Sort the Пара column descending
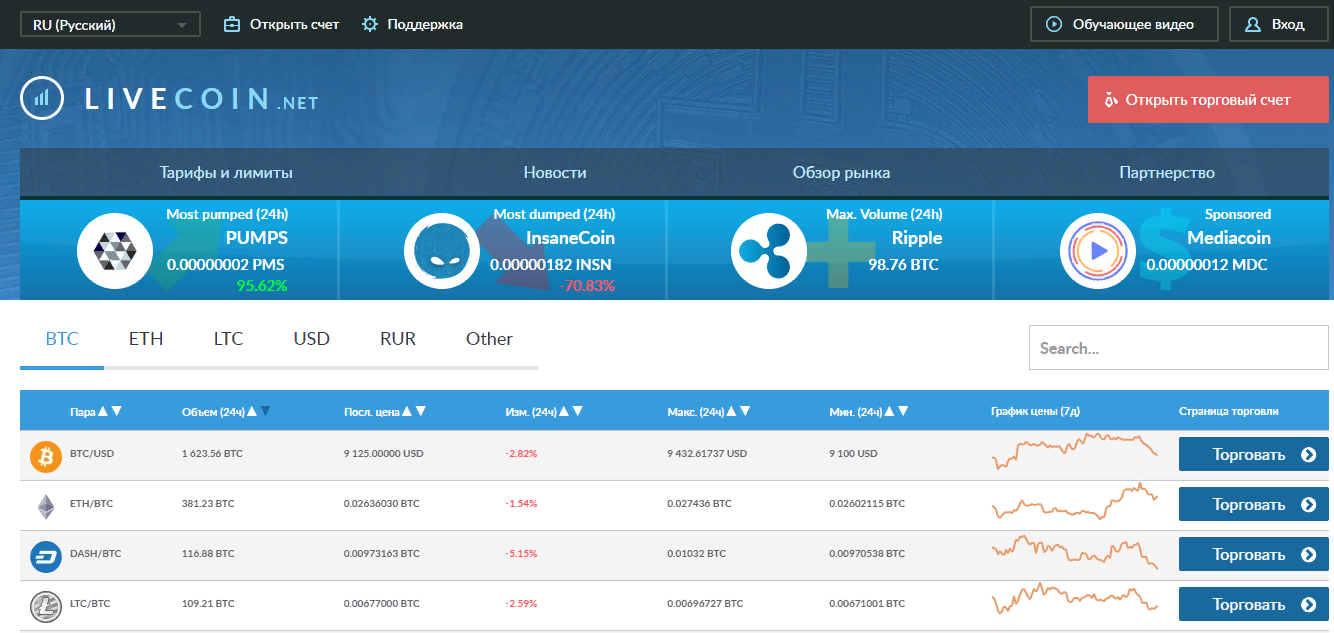This screenshot has width=1334, height=633. point(117,411)
